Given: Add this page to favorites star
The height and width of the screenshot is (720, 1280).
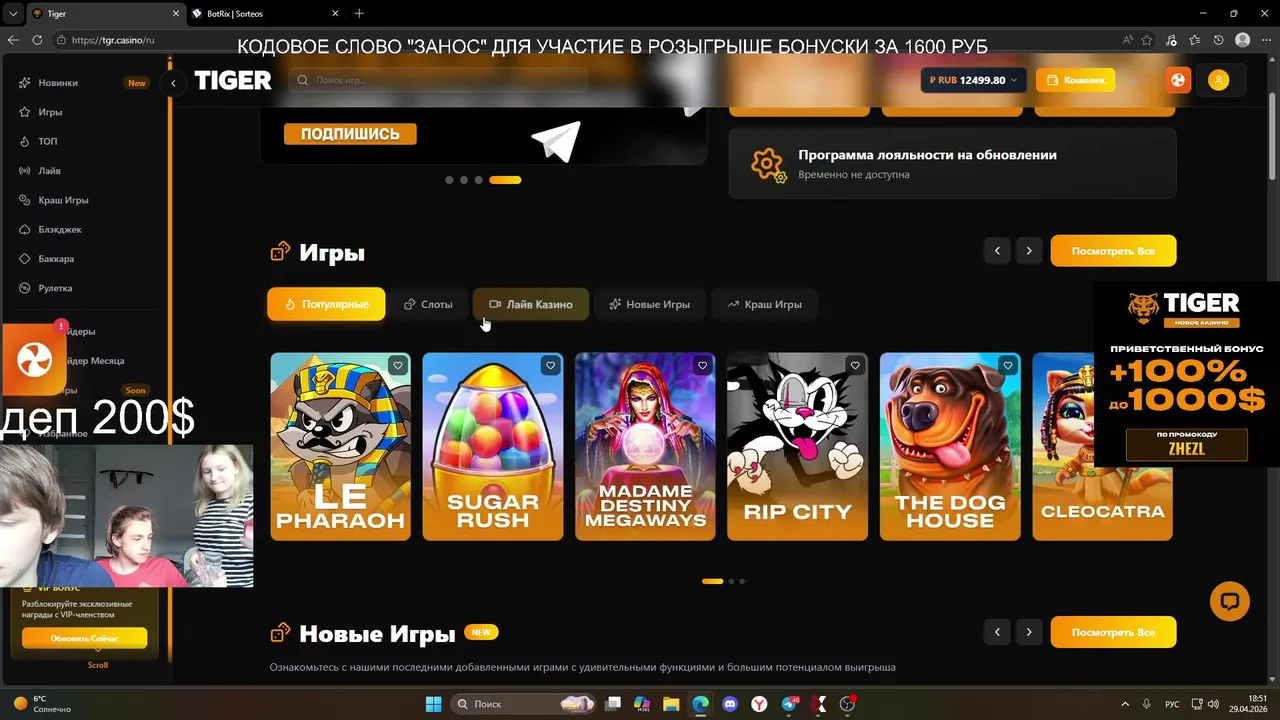Looking at the screenshot, I should tap(1149, 40).
